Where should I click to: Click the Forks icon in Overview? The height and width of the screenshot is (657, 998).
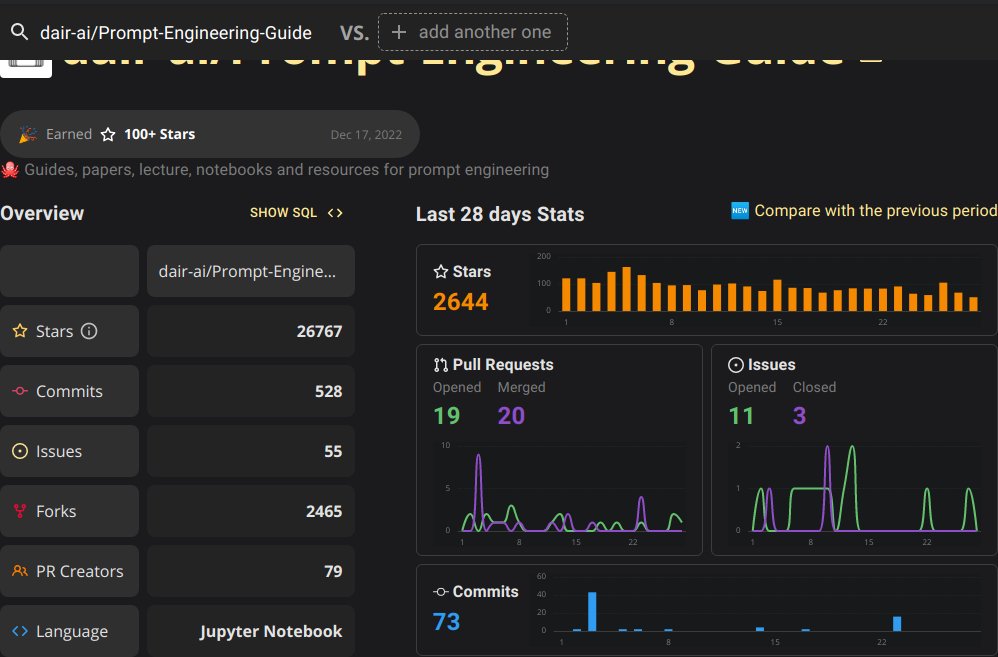[20, 511]
